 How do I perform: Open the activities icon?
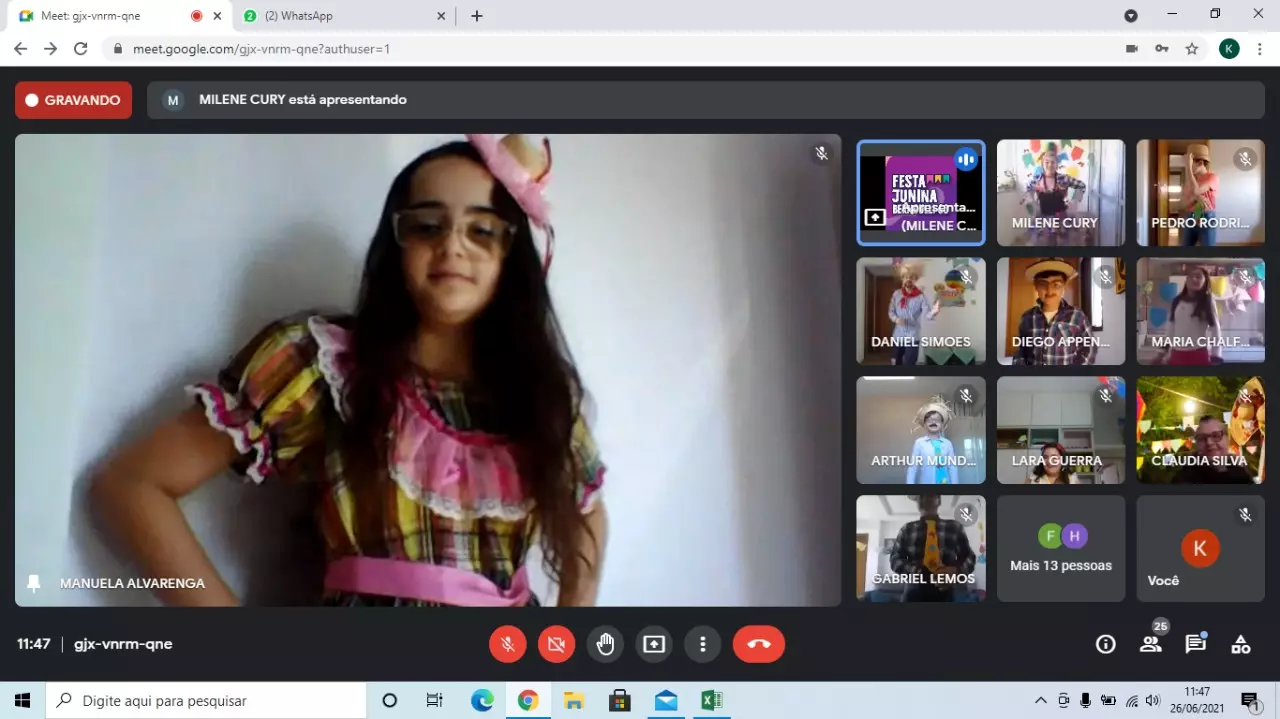click(x=1240, y=644)
